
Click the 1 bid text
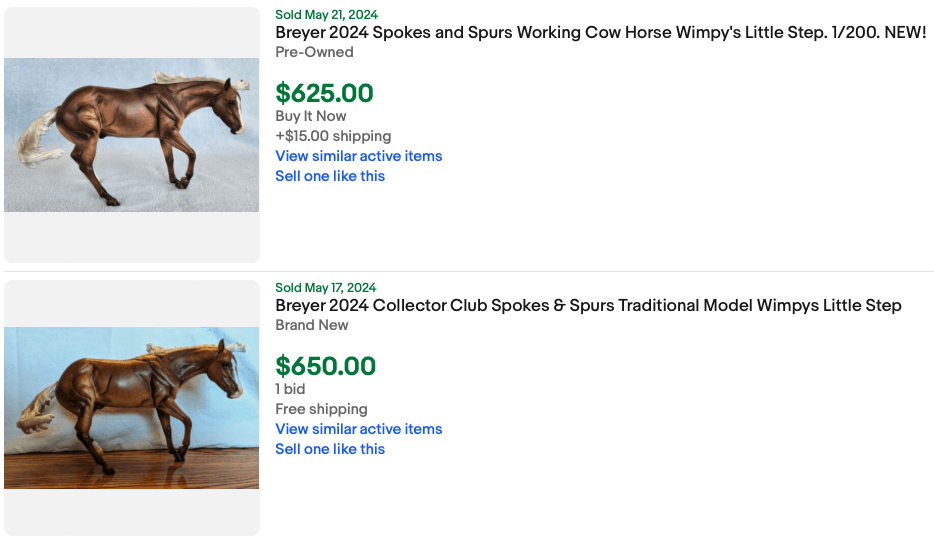[x=290, y=389]
